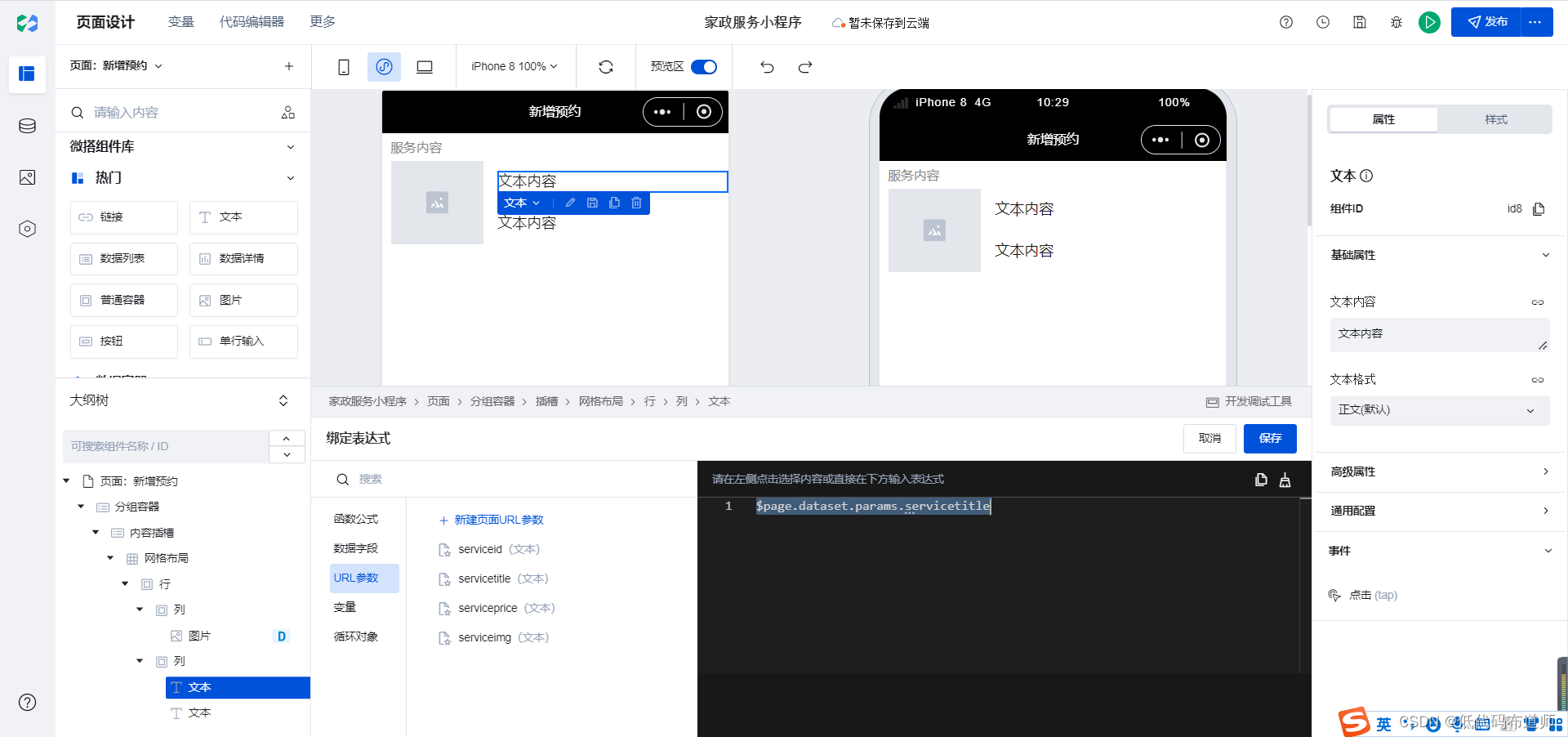The image size is (1568, 737).
Task: Collapse the 热门 component group
Action: pos(291,178)
